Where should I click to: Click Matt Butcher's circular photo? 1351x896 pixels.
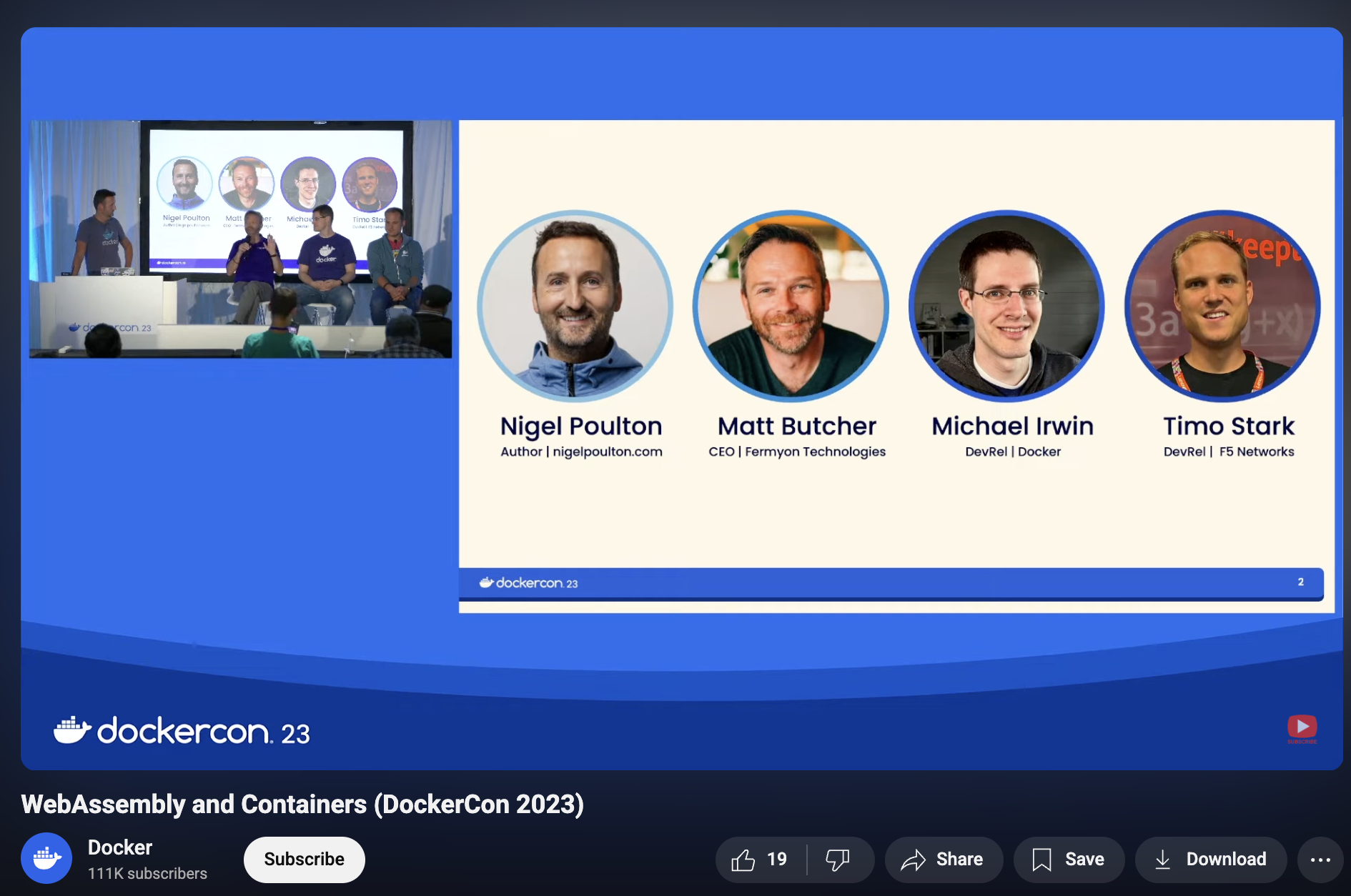click(x=791, y=307)
